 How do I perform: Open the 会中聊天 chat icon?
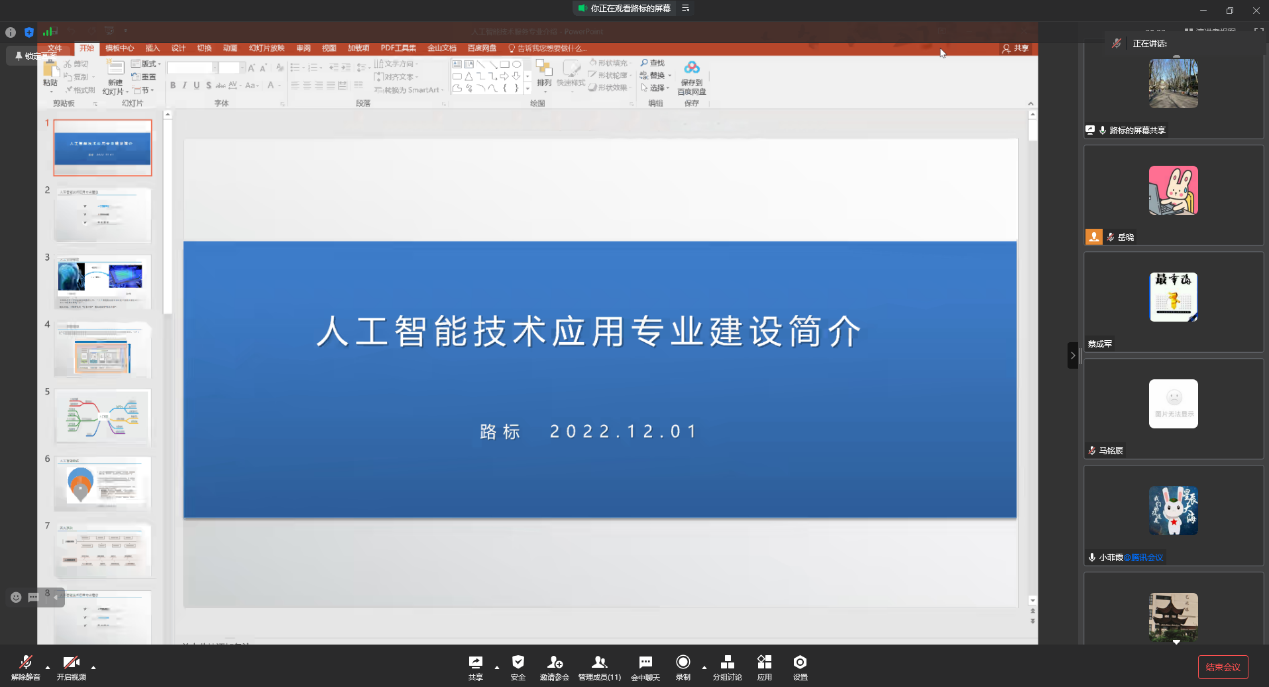click(645, 666)
